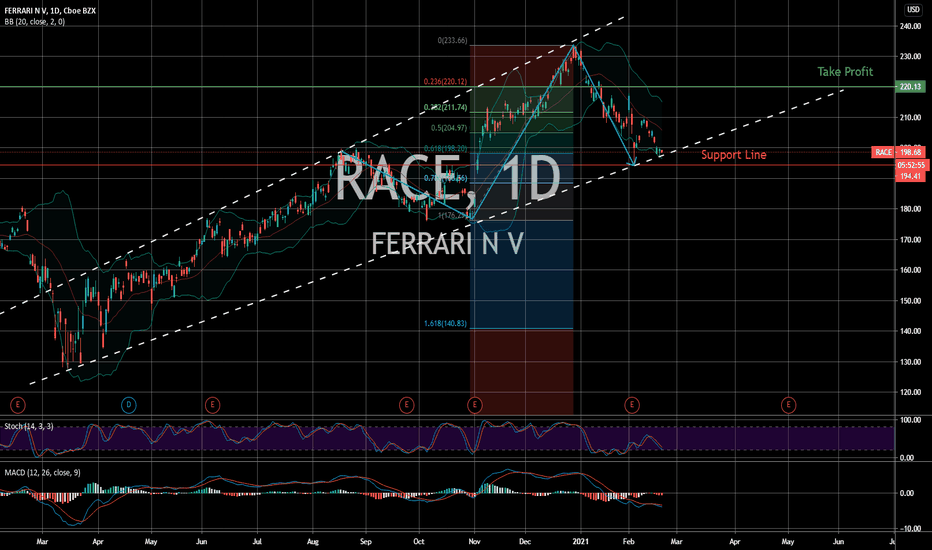The height and width of the screenshot is (550, 932).
Task: Click the Nov time axis label
Action: pos(474,542)
